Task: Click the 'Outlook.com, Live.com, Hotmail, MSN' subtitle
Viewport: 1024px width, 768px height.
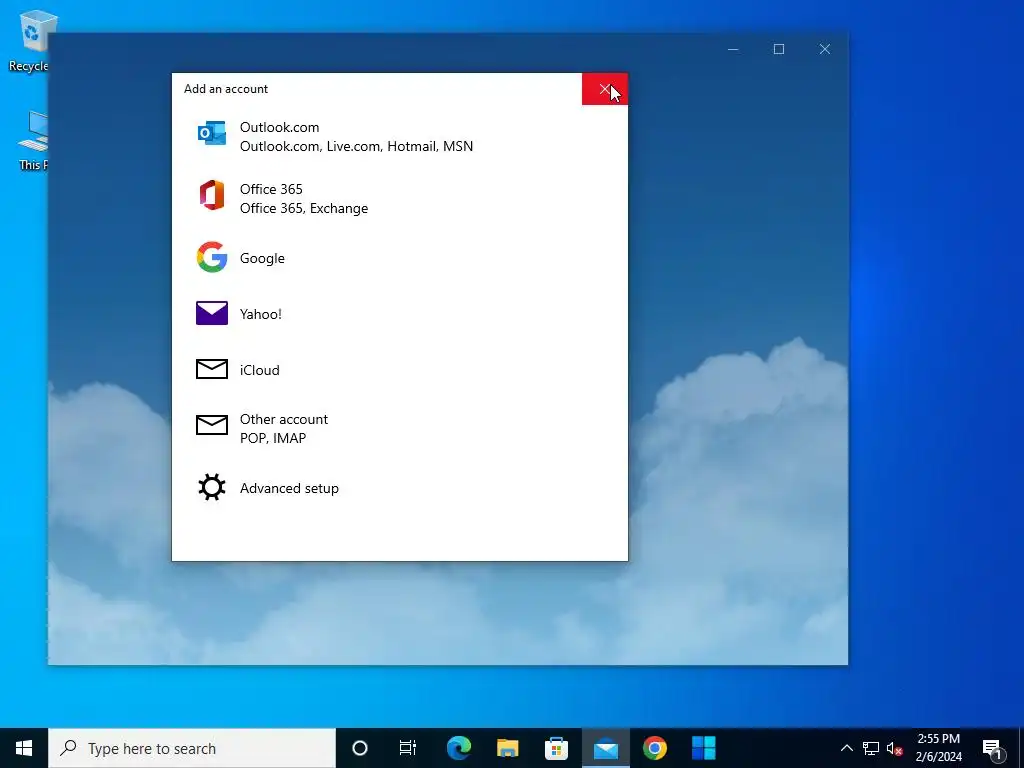Action: click(357, 146)
